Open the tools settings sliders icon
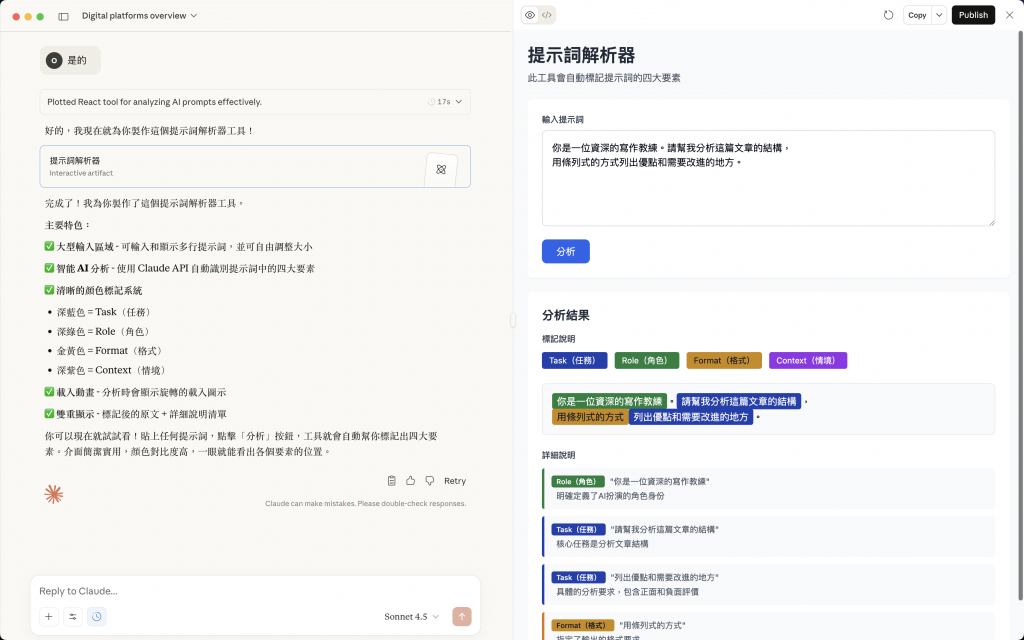The image size is (1024, 640). [x=72, y=616]
